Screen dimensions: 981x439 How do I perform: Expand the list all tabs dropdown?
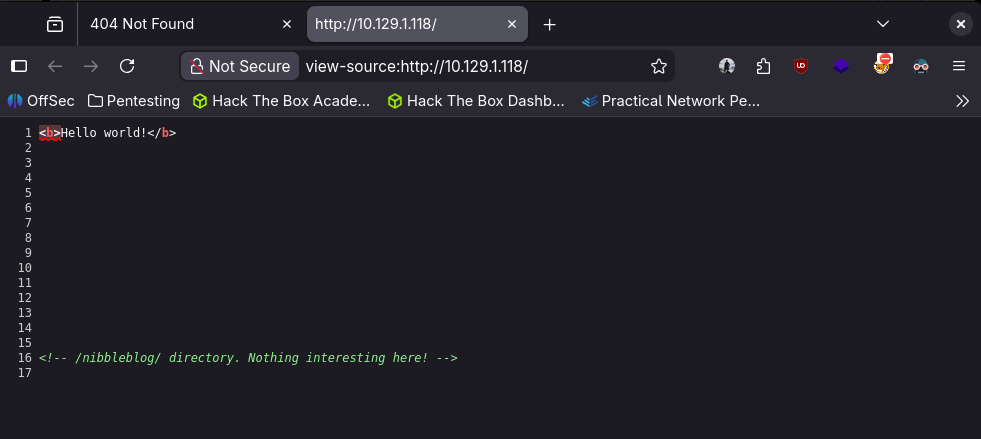pos(883,23)
